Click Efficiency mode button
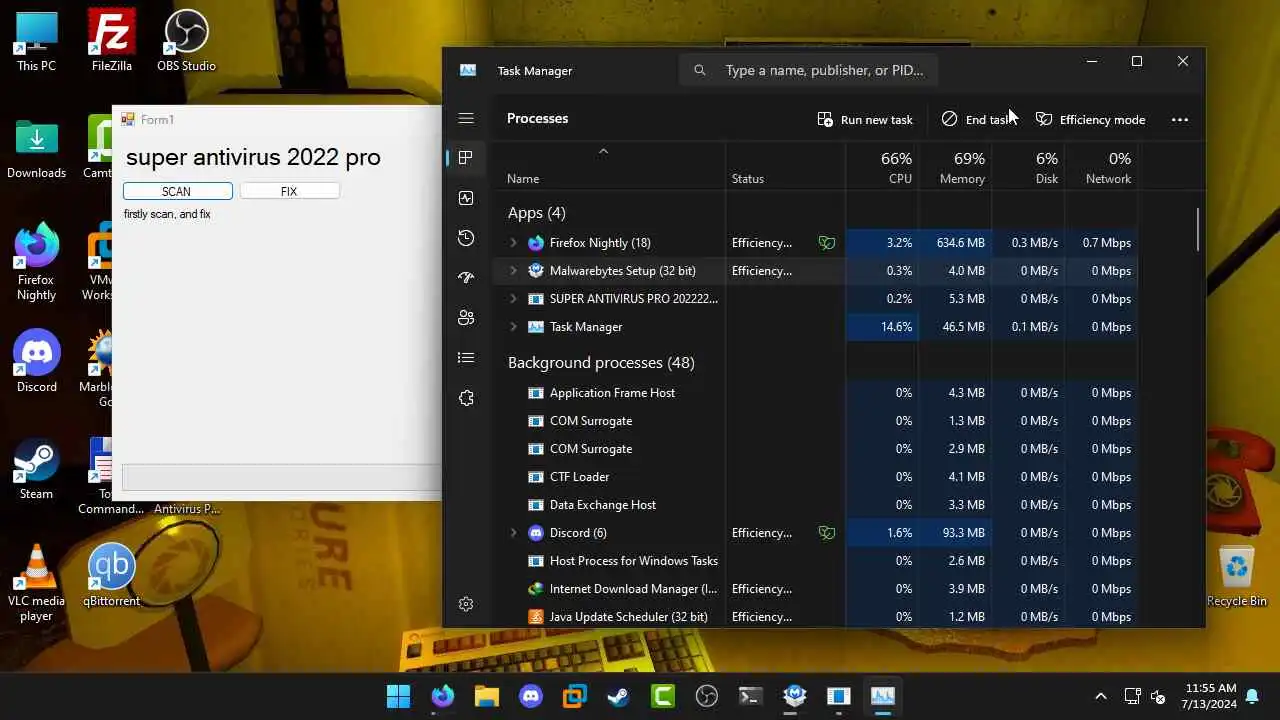Image resolution: width=1280 pixels, height=720 pixels. pyautogui.click(x=1090, y=119)
